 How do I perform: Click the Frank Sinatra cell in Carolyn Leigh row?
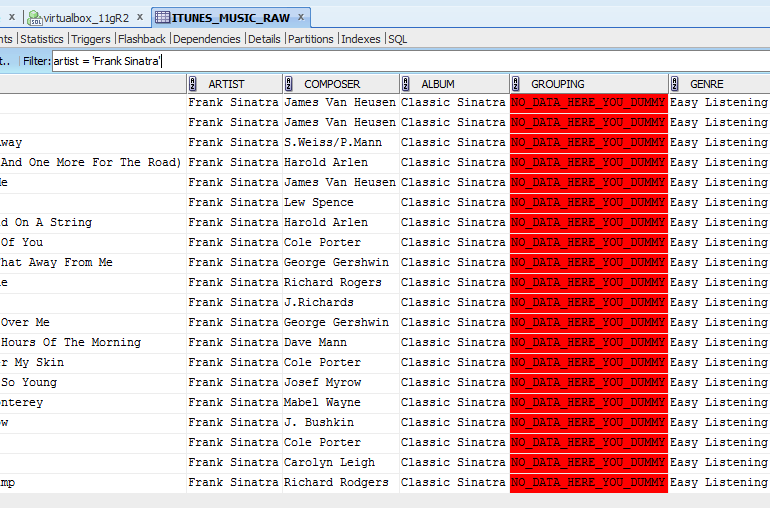(234, 463)
